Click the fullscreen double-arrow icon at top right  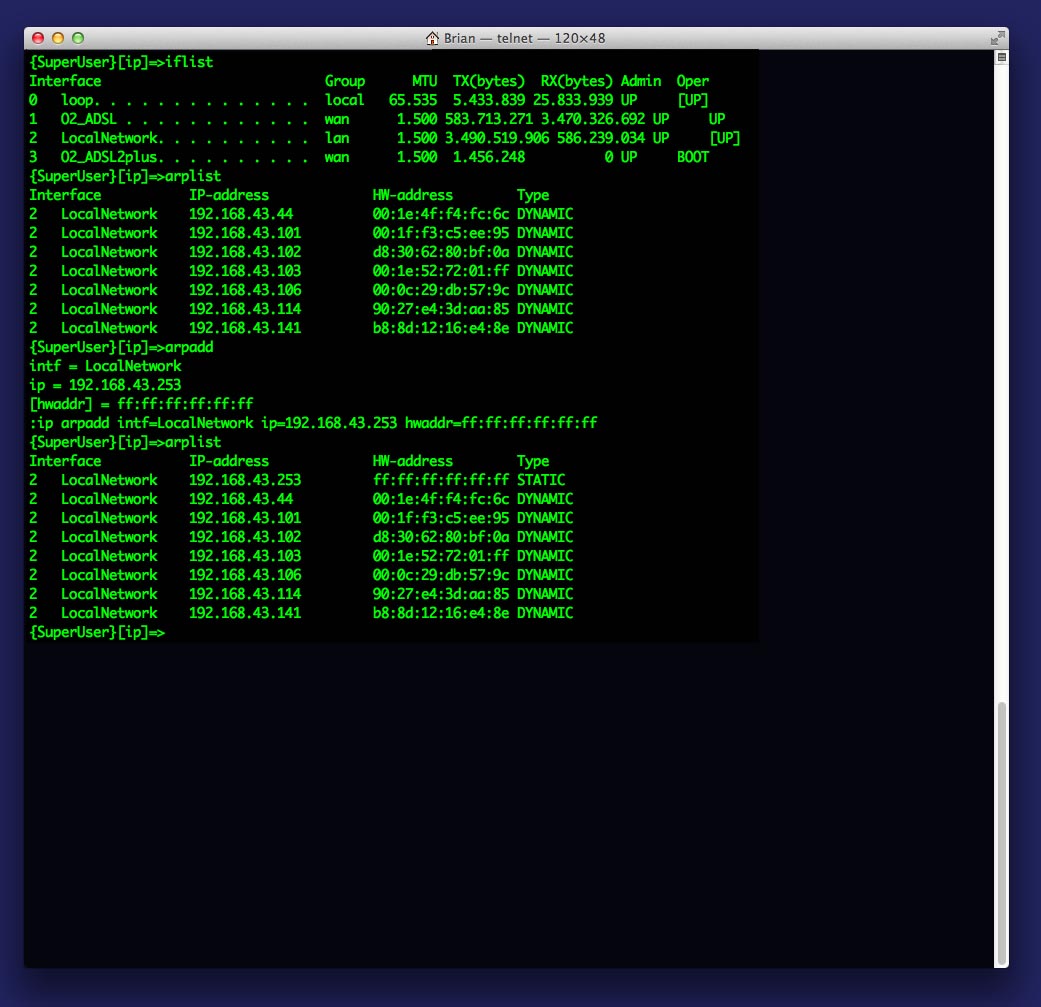tap(998, 37)
